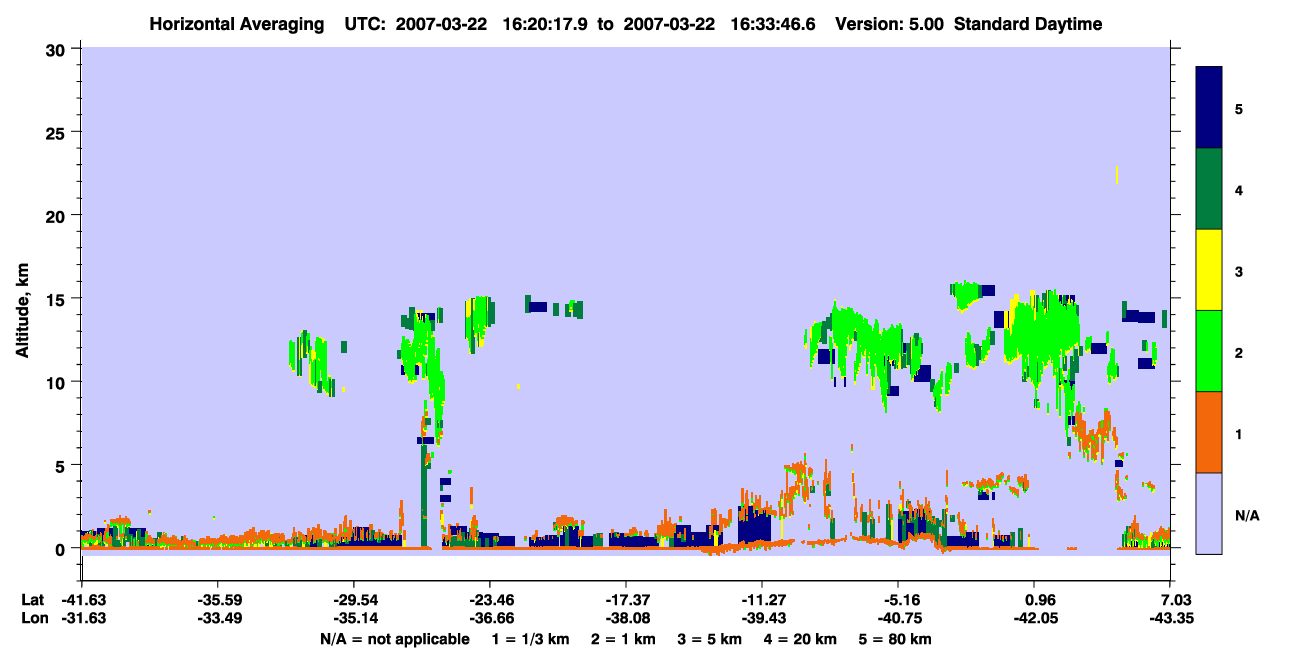Click the dark blue colorbar segment labeled 5
The width and height of the screenshot is (1300, 667).
1209,108
